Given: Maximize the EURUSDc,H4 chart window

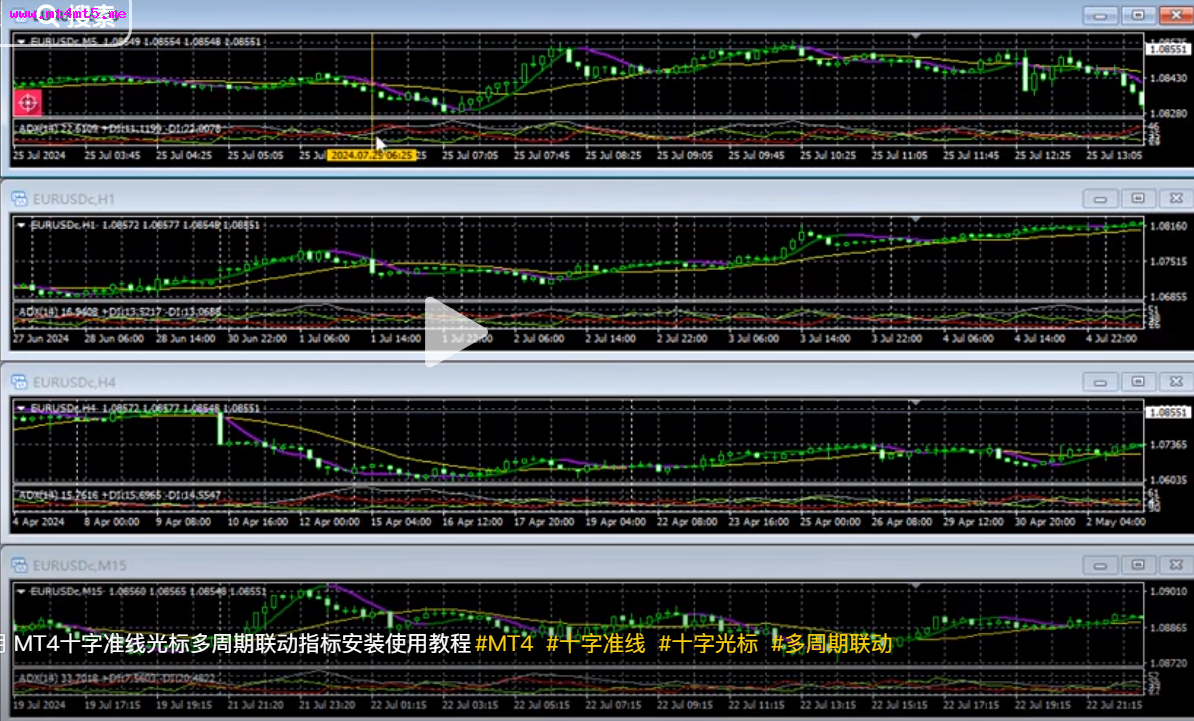Looking at the screenshot, I should pyautogui.click(x=1138, y=381).
